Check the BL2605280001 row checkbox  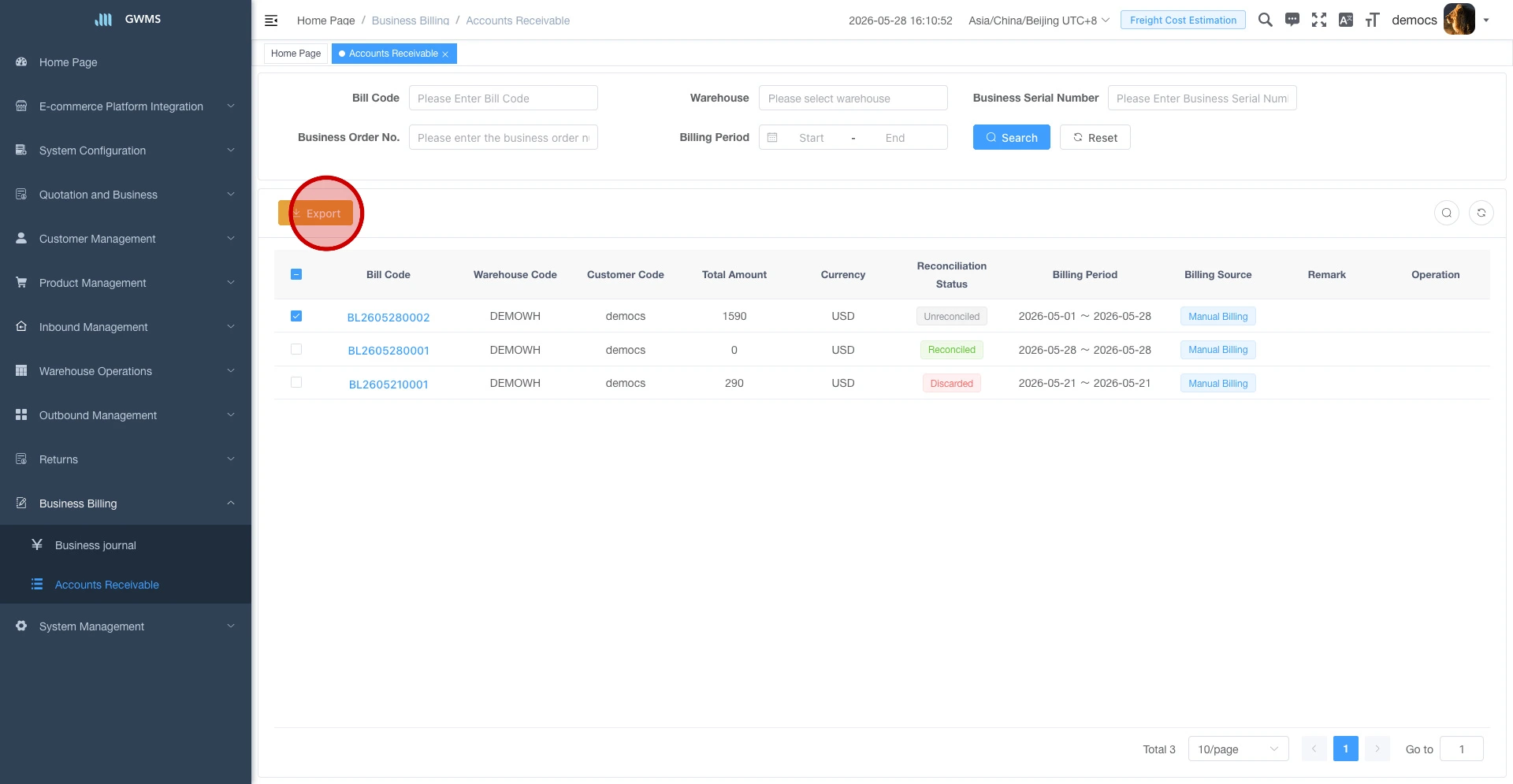(296, 349)
